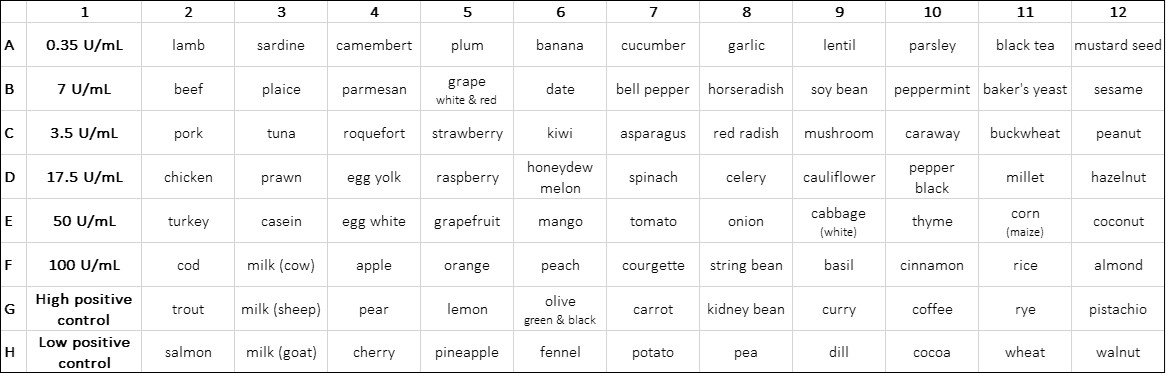This screenshot has height=374, width=1166.
Task: Select the mustard seed cell
Action: pos(1118,45)
